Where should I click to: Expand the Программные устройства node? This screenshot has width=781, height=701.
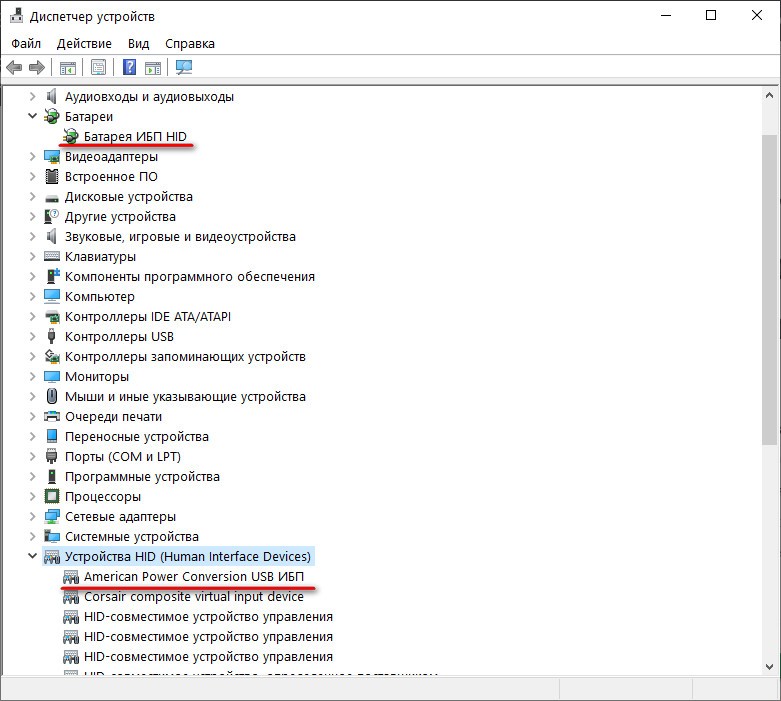(x=32, y=476)
